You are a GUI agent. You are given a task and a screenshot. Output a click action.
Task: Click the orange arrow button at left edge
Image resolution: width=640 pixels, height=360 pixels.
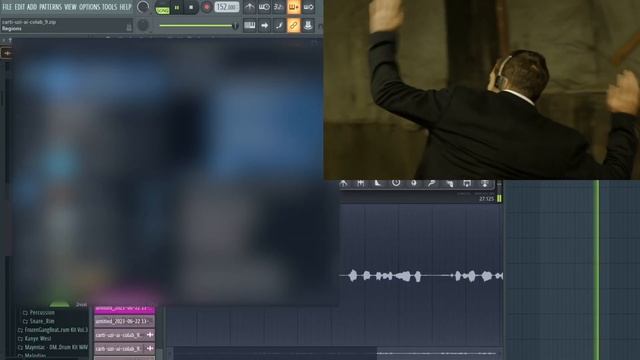click(x=7, y=53)
